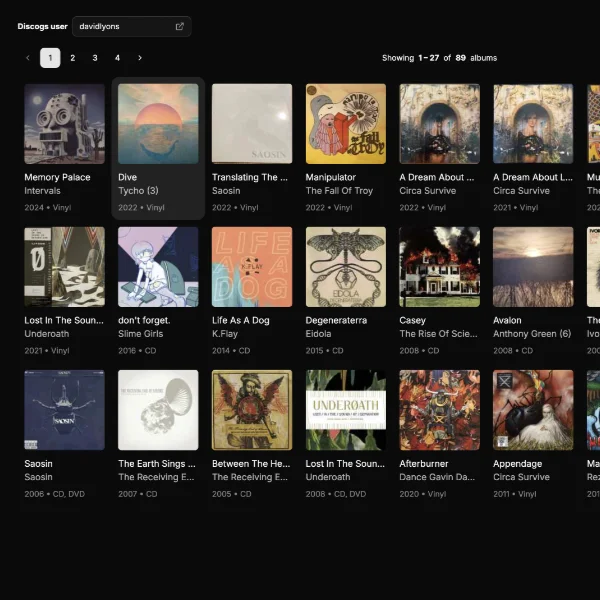Click the Degeneraterra title text
The width and height of the screenshot is (600, 600).
336,320
